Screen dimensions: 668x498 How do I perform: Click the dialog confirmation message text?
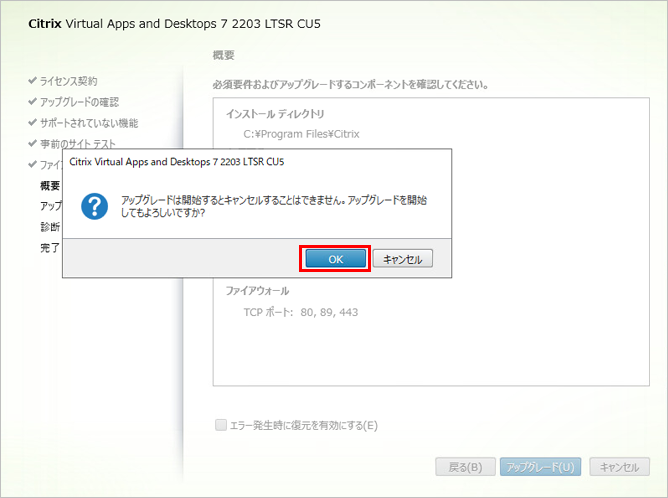pos(274,206)
